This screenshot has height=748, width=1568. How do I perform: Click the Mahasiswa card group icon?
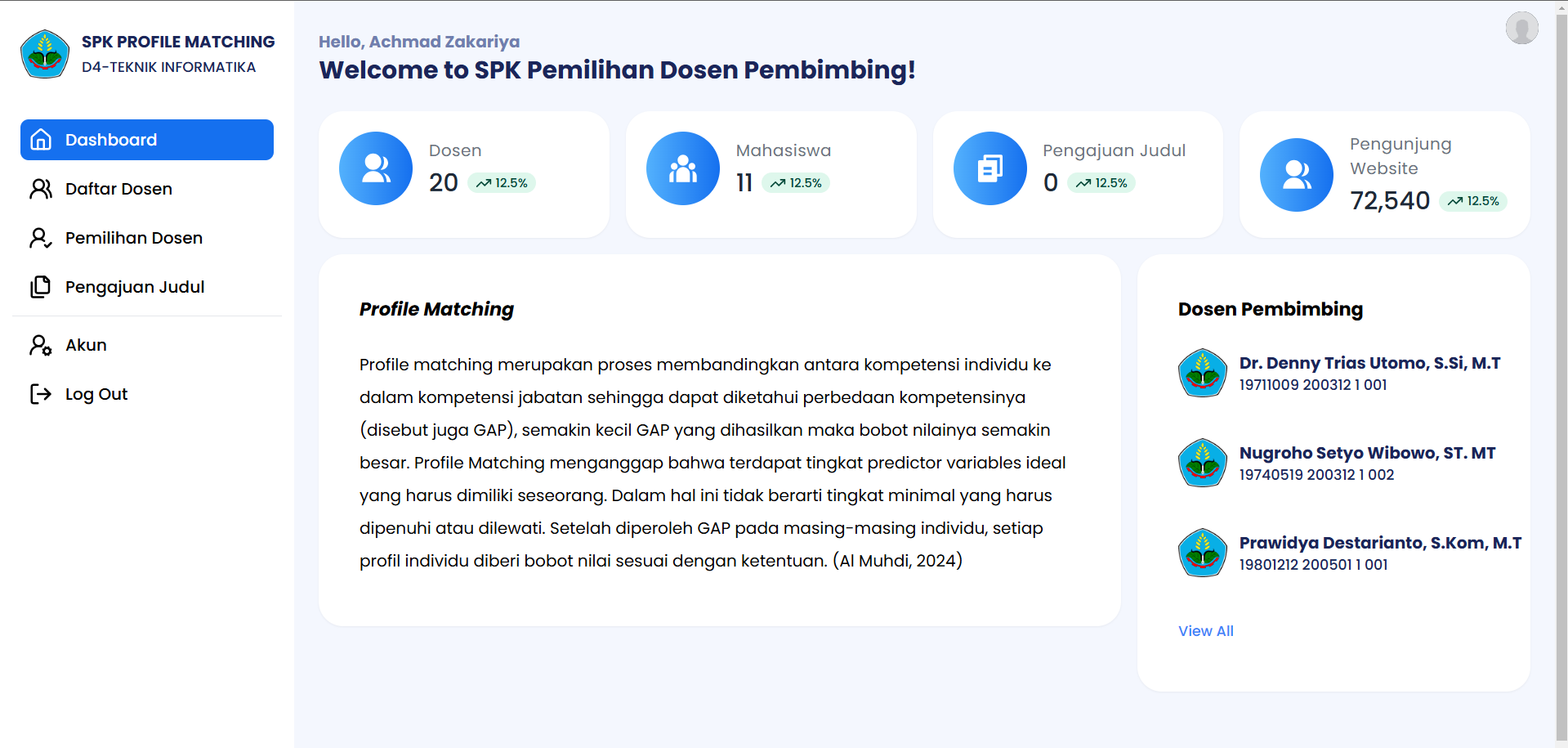[683, 168]
